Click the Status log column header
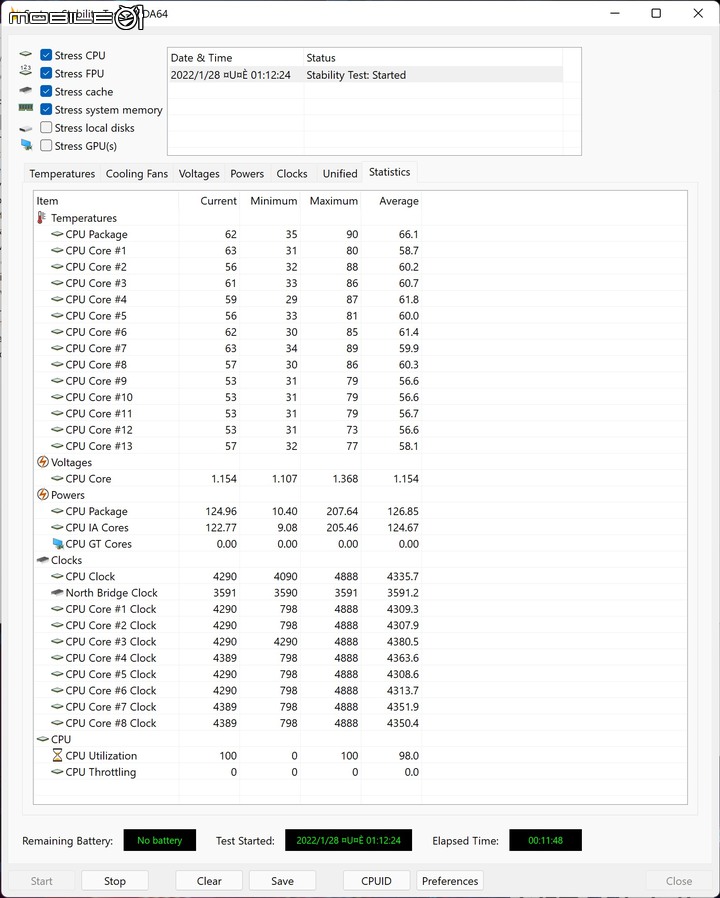Screen dimensions: 720x898 (x=433, y=58)
